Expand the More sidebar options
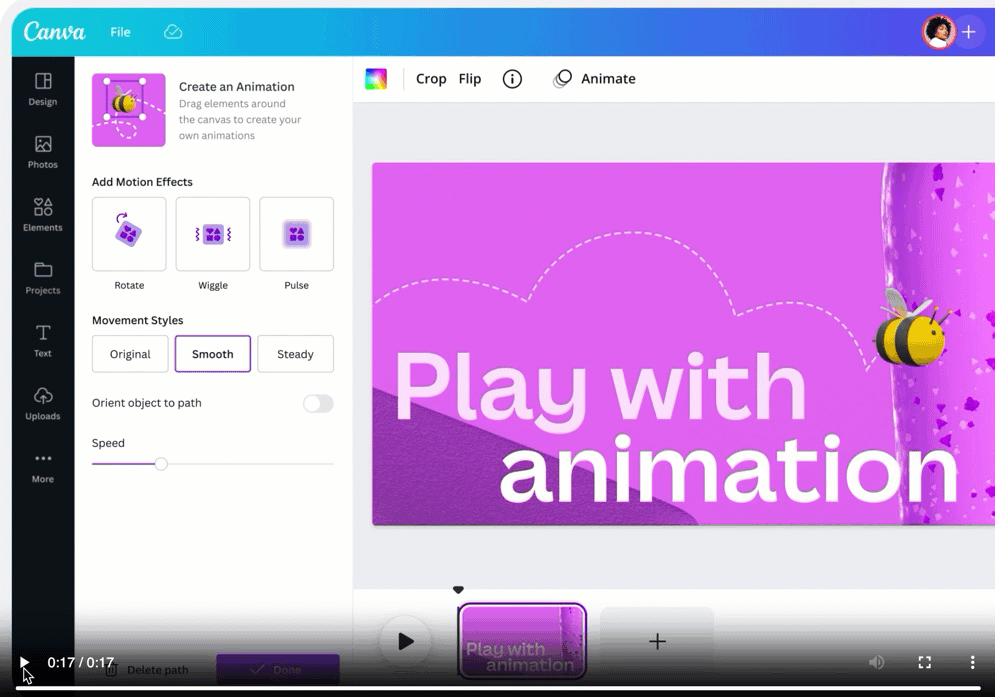The height and width of the screenshot is (697, 995). pyautogui.click(x=43, y=466)
